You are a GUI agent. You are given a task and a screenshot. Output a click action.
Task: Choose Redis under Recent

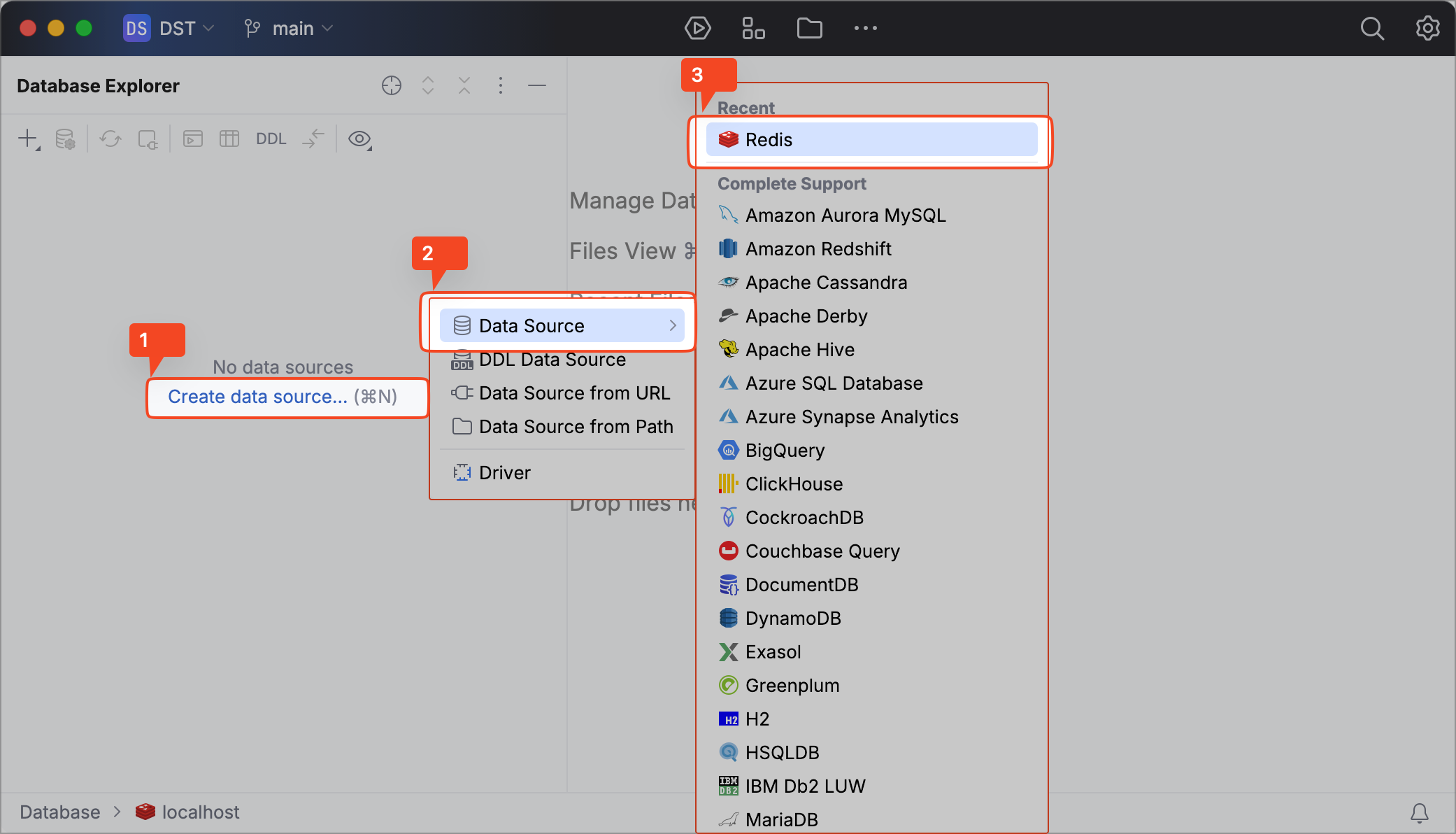(x=871, y=140)
